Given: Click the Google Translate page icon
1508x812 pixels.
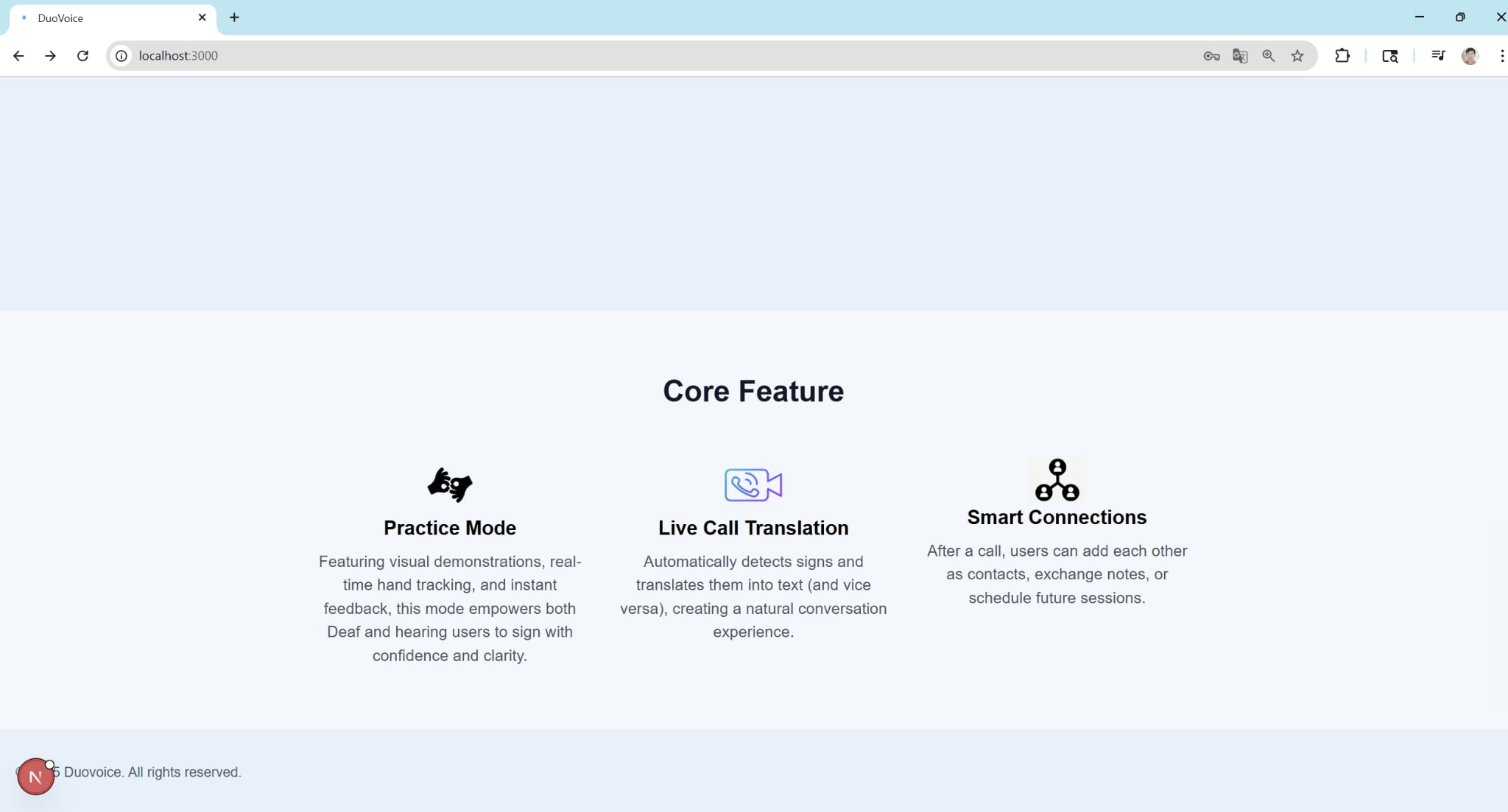Looking at the screenshot, I should [1240, 56].
